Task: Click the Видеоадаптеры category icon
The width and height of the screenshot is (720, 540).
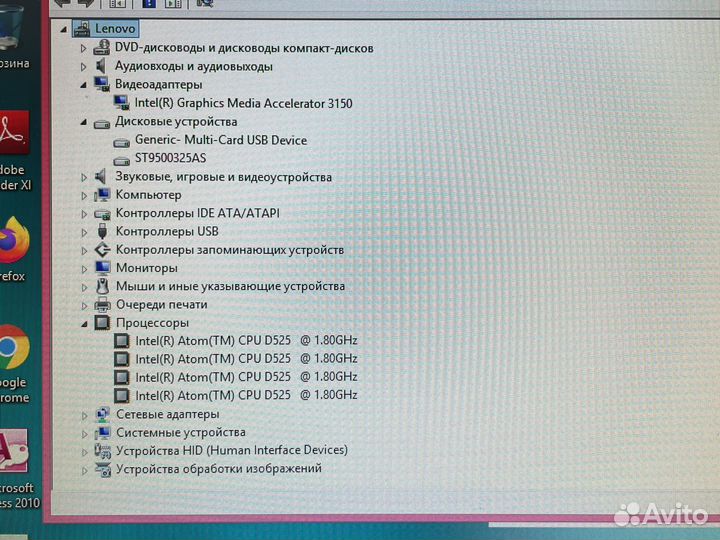Action: tap(101, 84)
